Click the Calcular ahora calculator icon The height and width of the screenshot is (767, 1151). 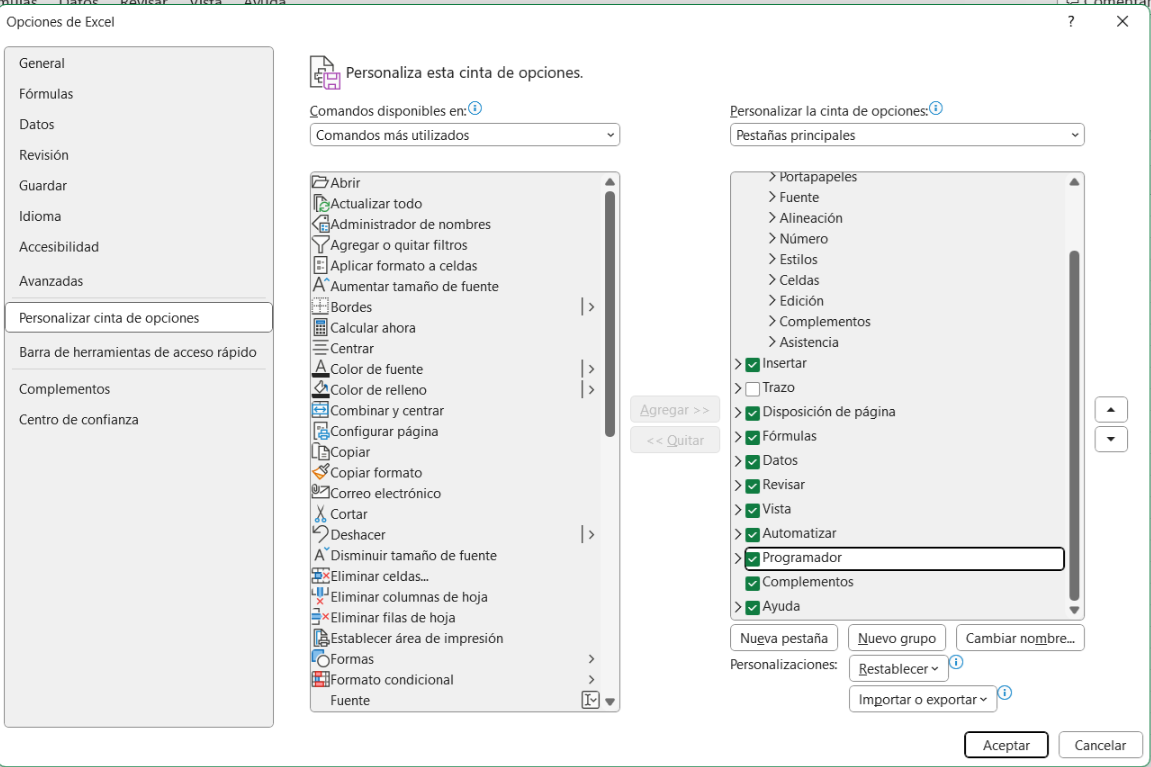tap(320, 327)
